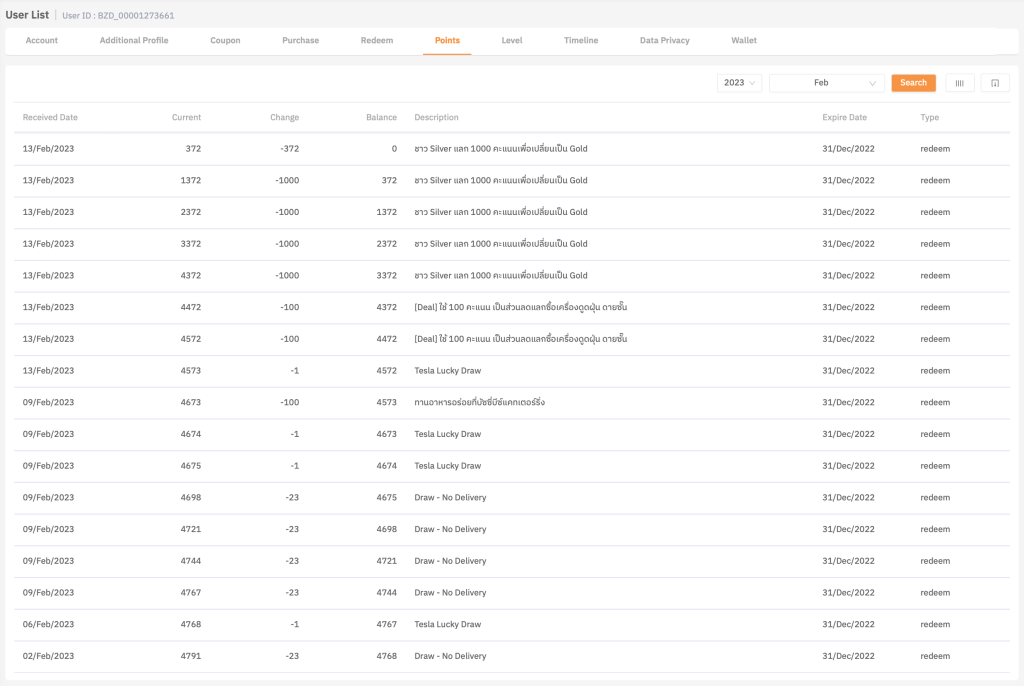Go to the Coupon tab
Image resolution: width=1024 pixels, height=686 pixels.
(x=225, y=41)
